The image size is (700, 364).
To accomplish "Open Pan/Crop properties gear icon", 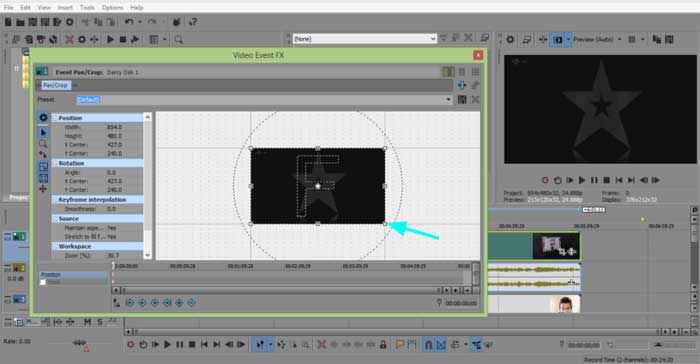I will (43, 117).
